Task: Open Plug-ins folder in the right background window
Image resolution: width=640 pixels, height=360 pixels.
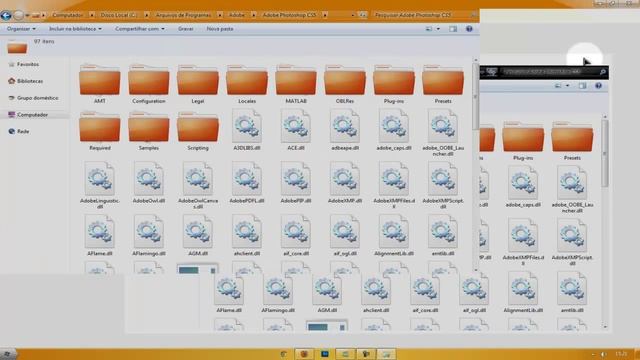Action: point(523,140)
